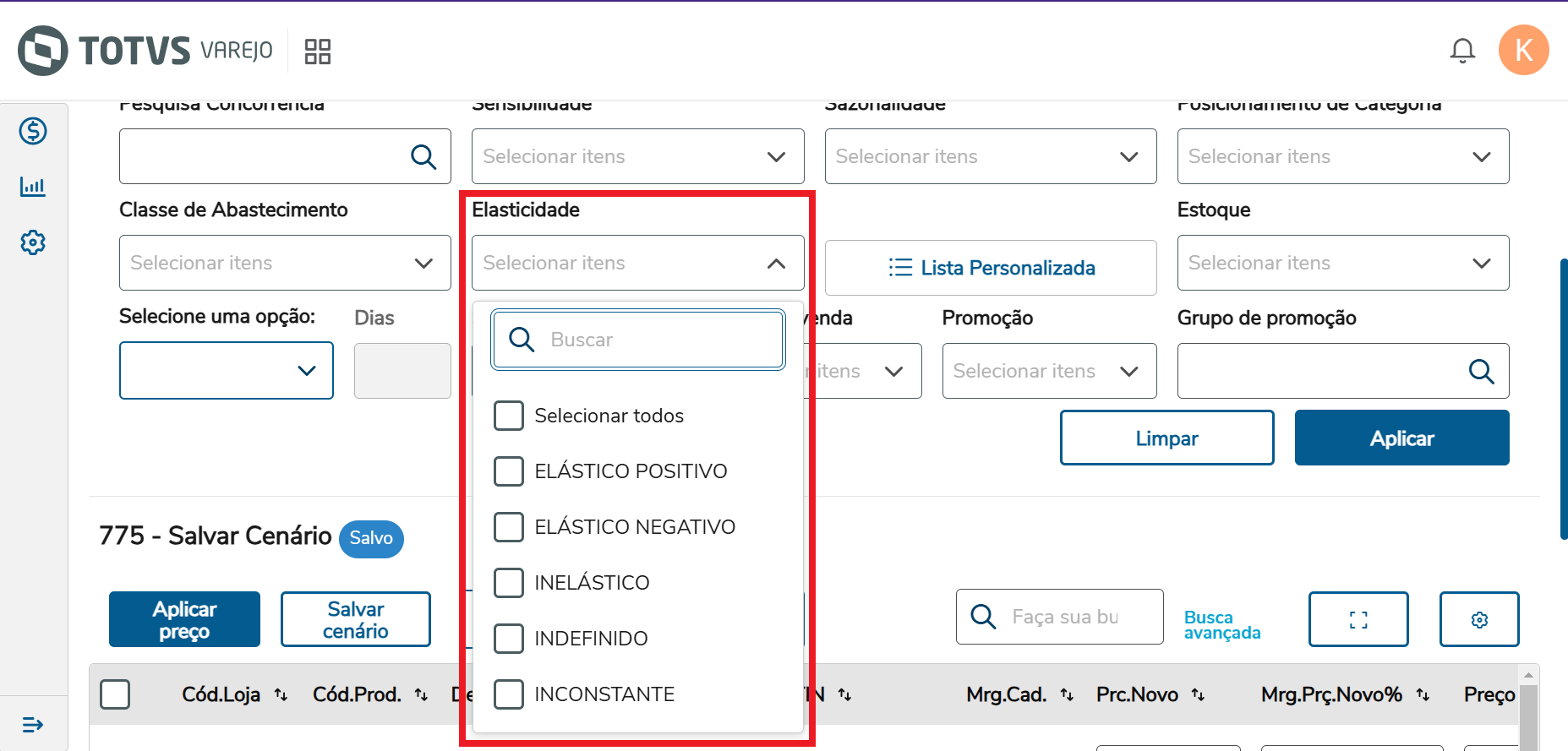1568x751 pixels.
Task: Open the Busca avançada link
Action: (x=1221, y=625)
